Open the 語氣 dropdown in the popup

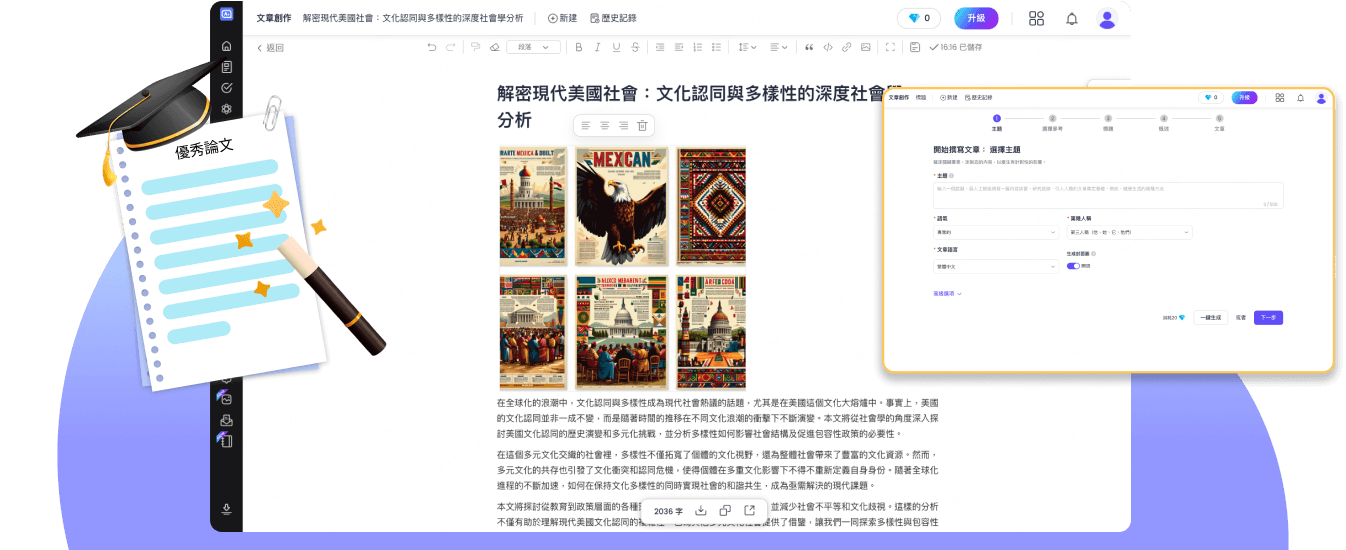pos(995,232)
